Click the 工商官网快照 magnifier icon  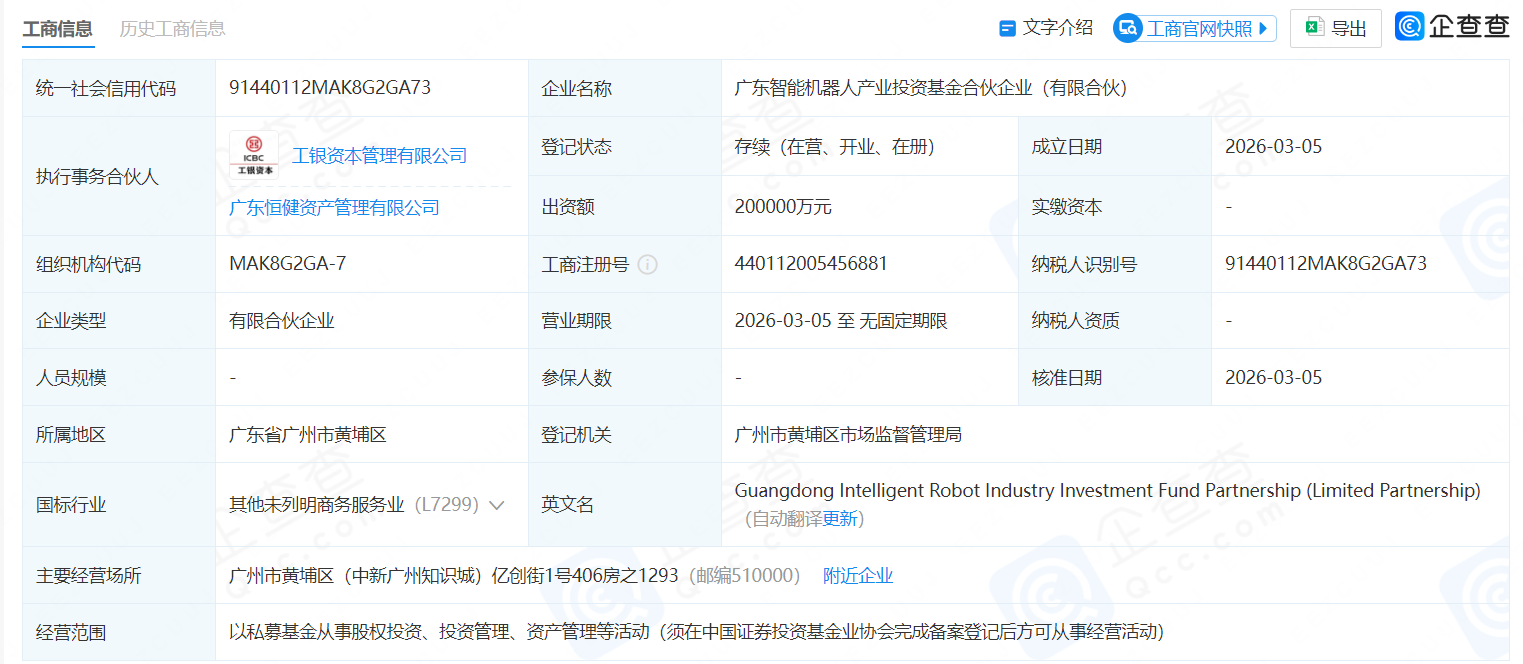(x=1128, y=28)
